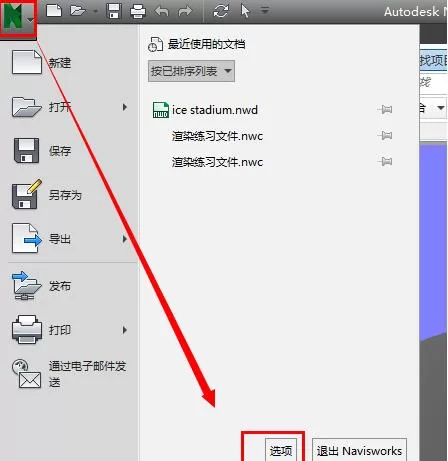Open the partially visible dropdown arrow at right edge
448x461 pixels.
440,108
